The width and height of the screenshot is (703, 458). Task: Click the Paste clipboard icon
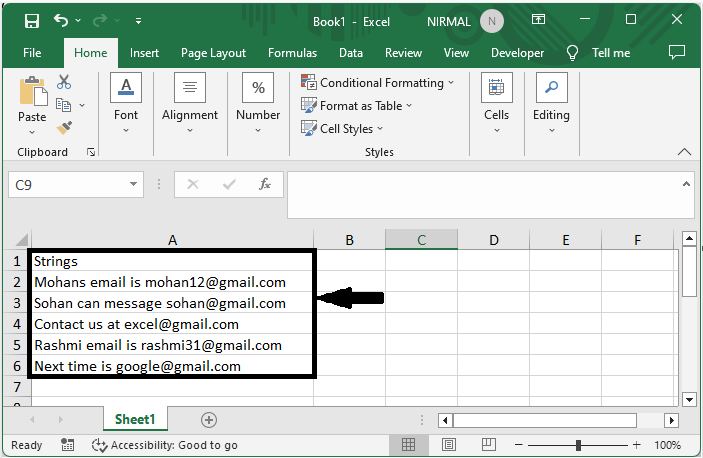click(32, 92)
